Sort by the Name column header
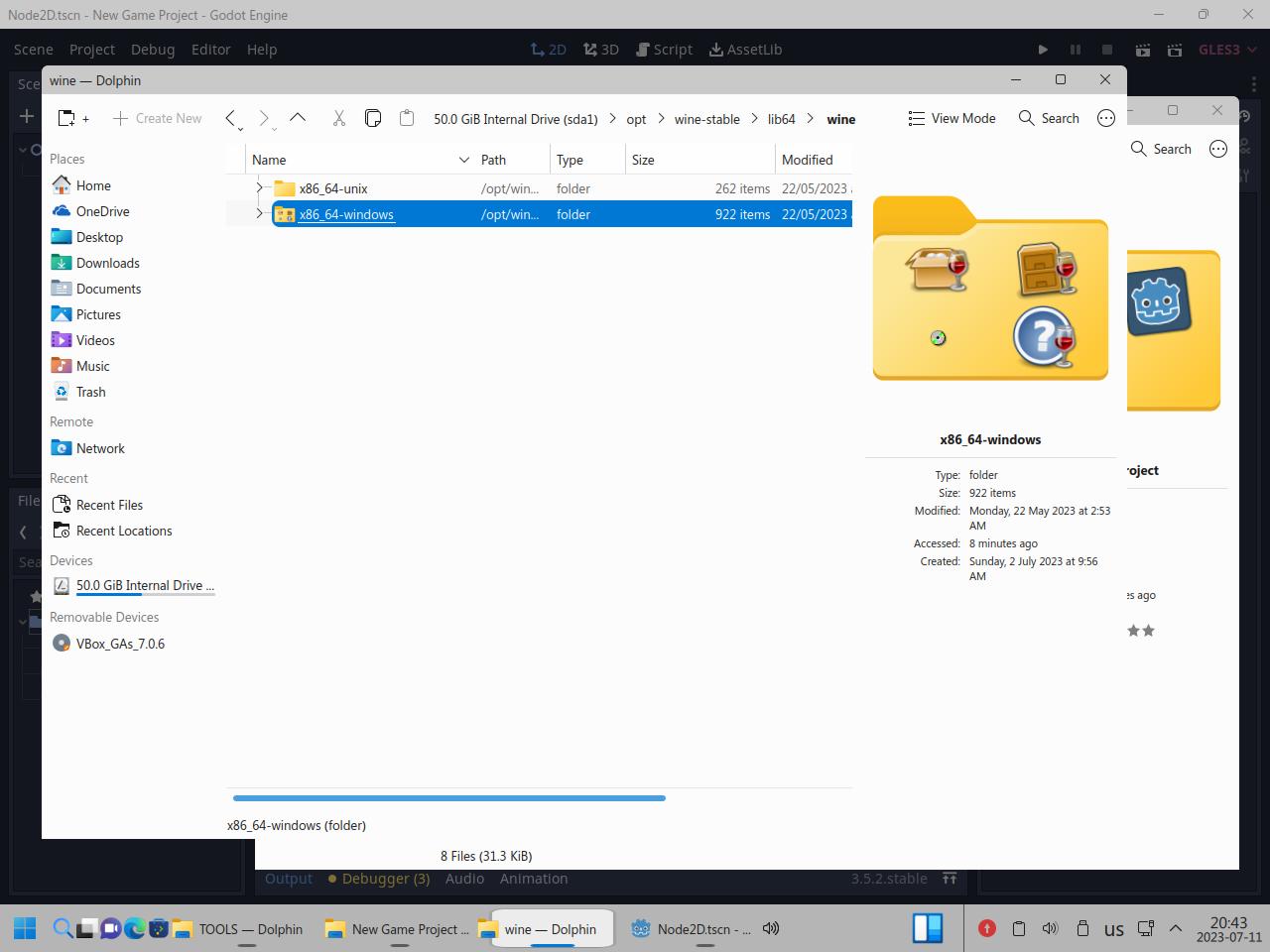Viewport: 1270px width, 952px height. coord(360,160)
